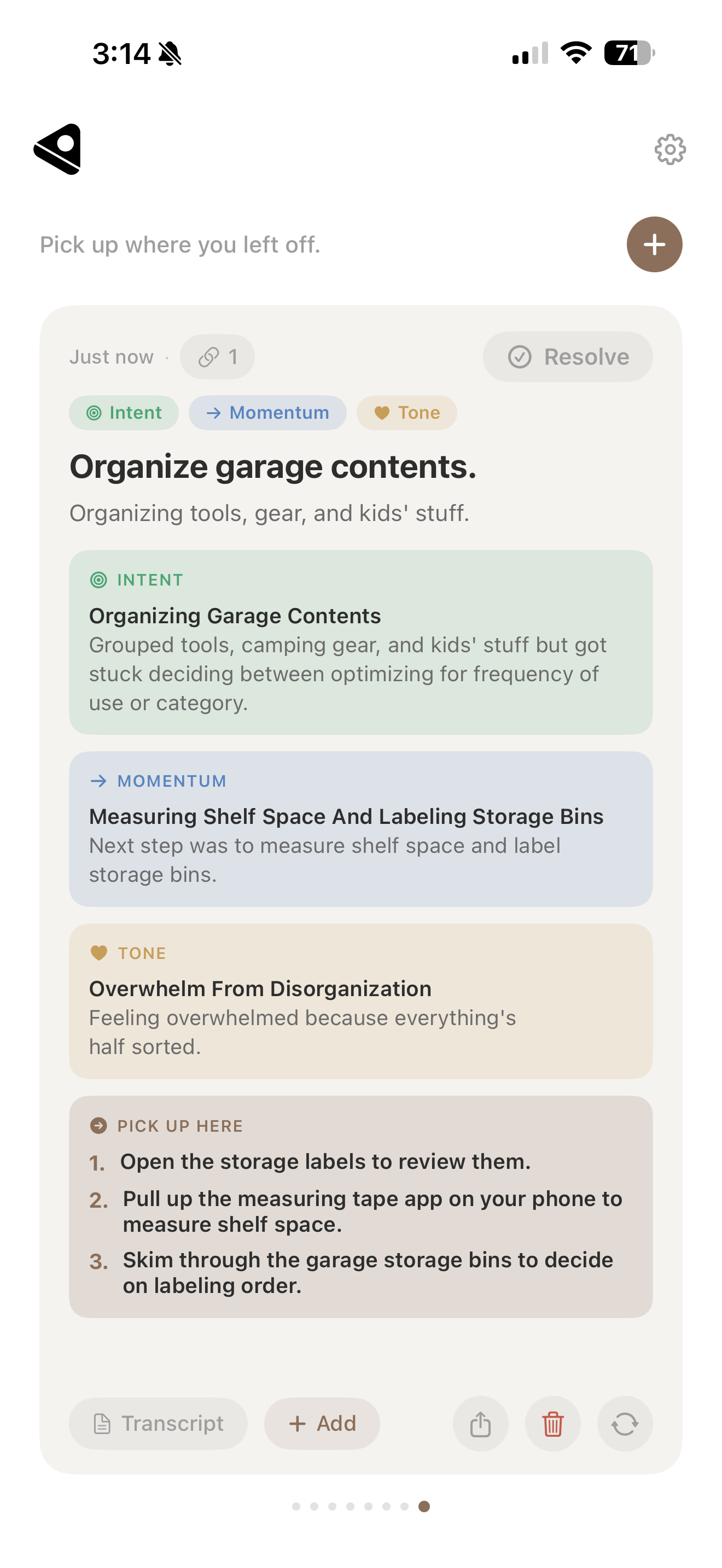Viewport: 722px width, 1568px height.
Task: Tap the Add button
Action: tap(322, 1424)
